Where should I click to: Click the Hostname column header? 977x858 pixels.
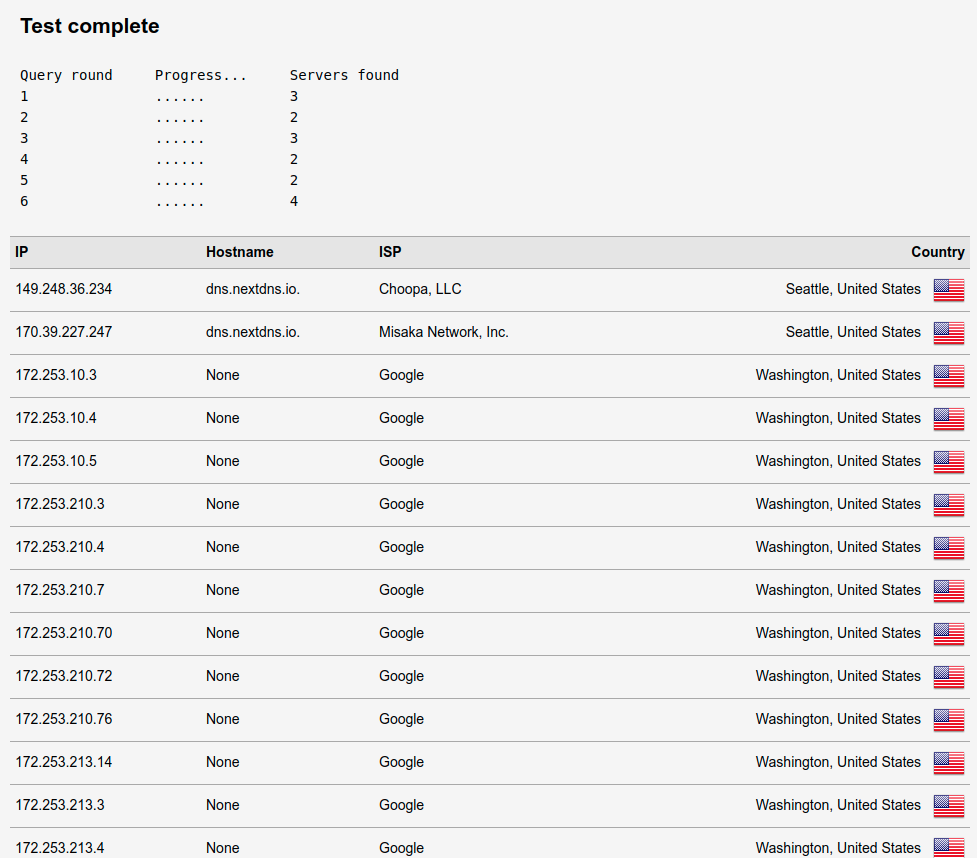239,252
